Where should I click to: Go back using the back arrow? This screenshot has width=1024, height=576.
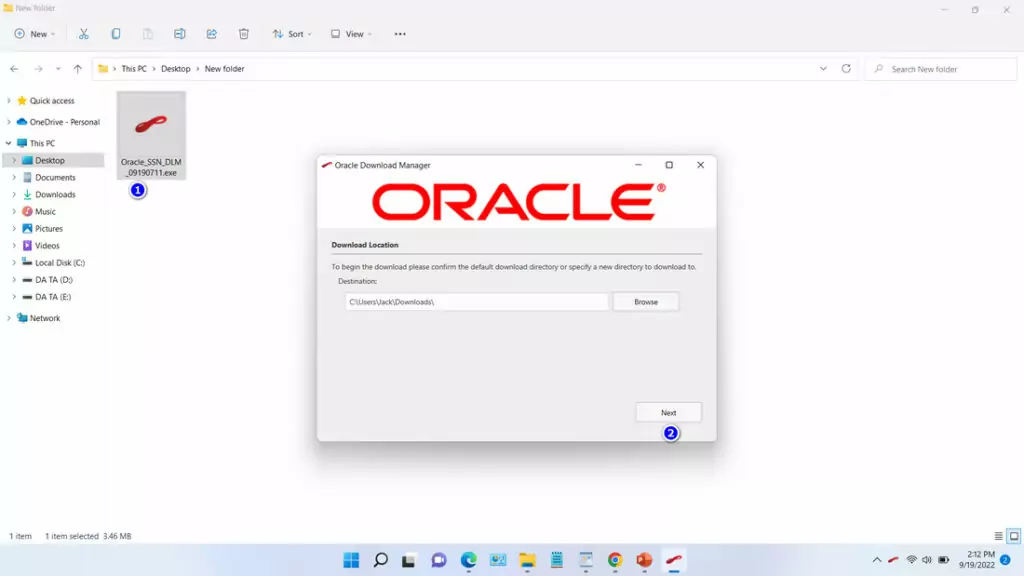tap(14, 69)
